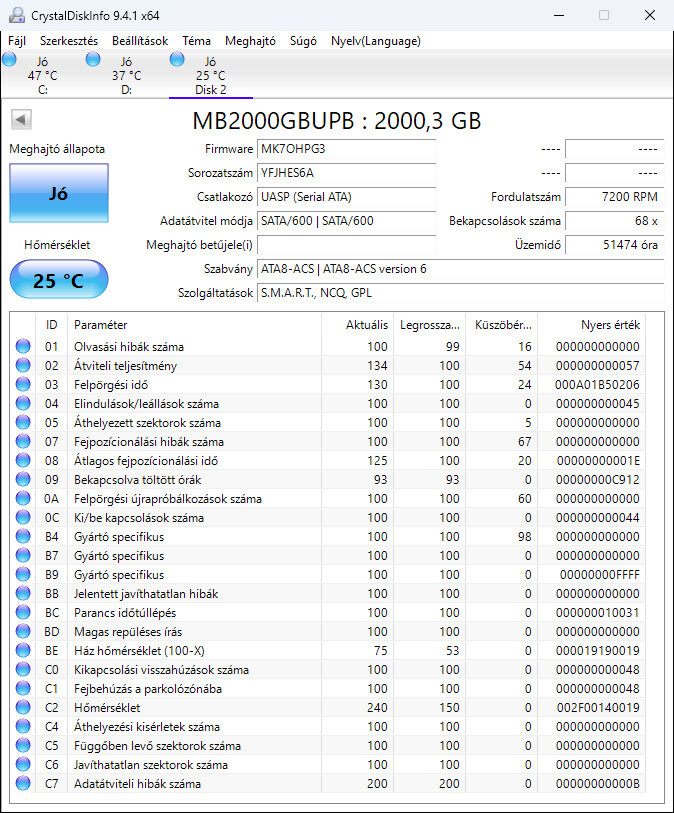Viewport: 674px width, 813px height.
Task: Click the 51474 óra power on hours field
Action: 614,245
